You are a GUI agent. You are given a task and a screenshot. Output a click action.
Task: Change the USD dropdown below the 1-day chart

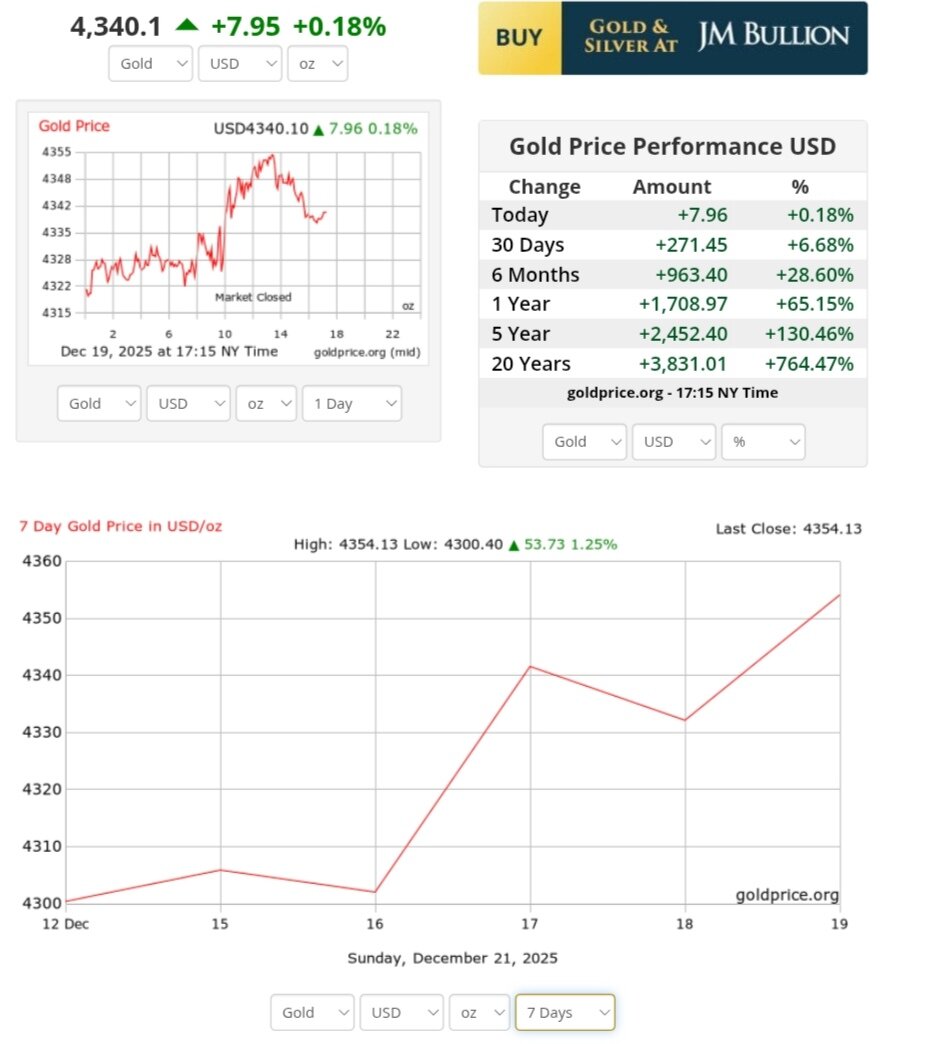[x=187, y=404]
